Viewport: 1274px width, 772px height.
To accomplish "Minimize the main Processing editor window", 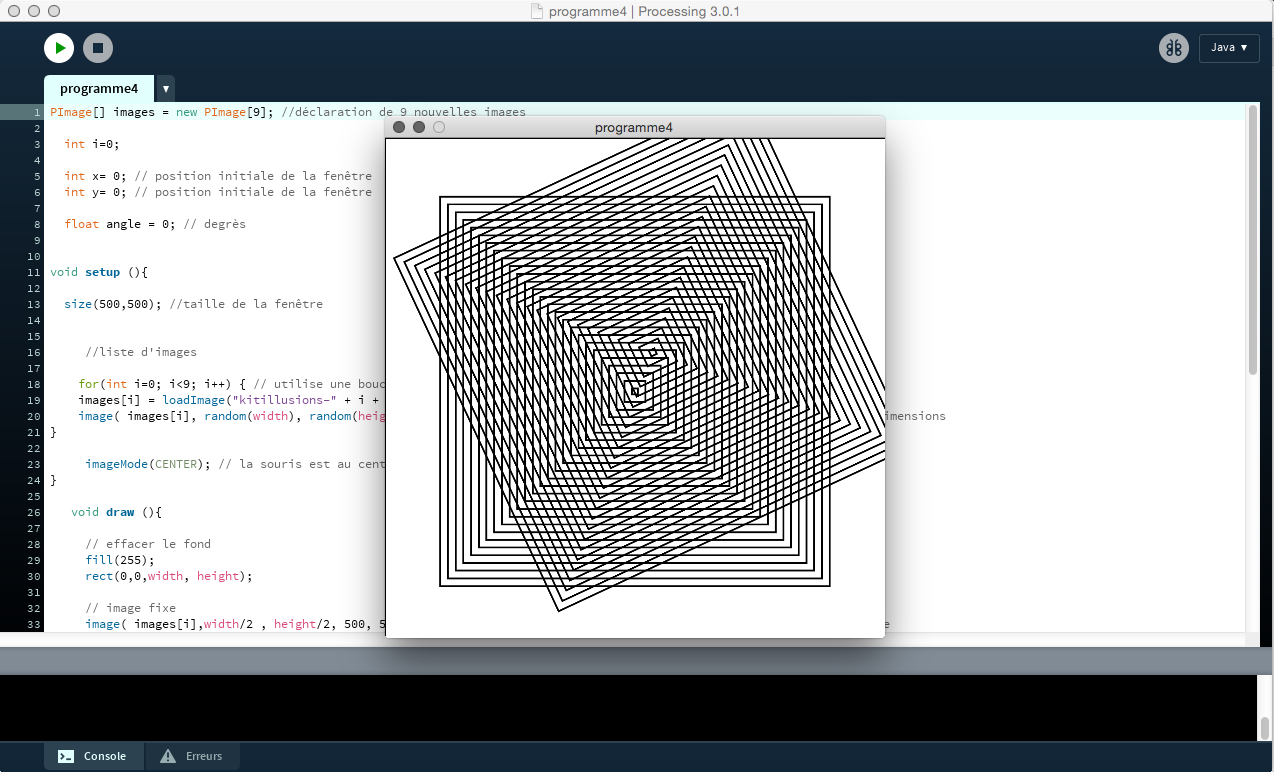I will 34,11.
